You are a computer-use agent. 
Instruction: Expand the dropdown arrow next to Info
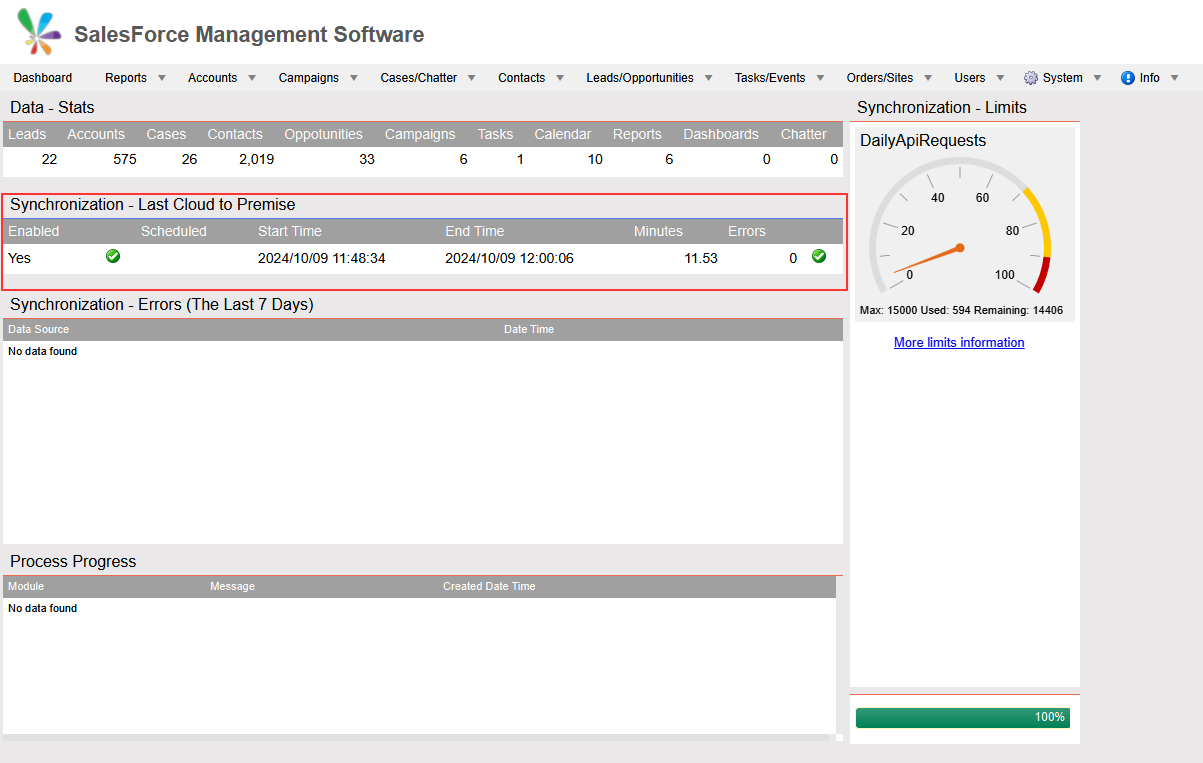click(x=1175, y=78)
